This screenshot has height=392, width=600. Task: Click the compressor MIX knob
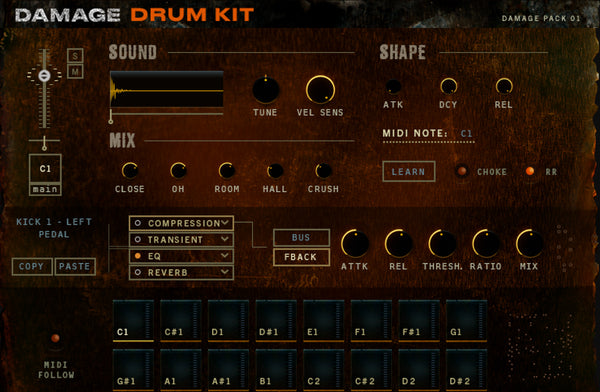(529, 243)
